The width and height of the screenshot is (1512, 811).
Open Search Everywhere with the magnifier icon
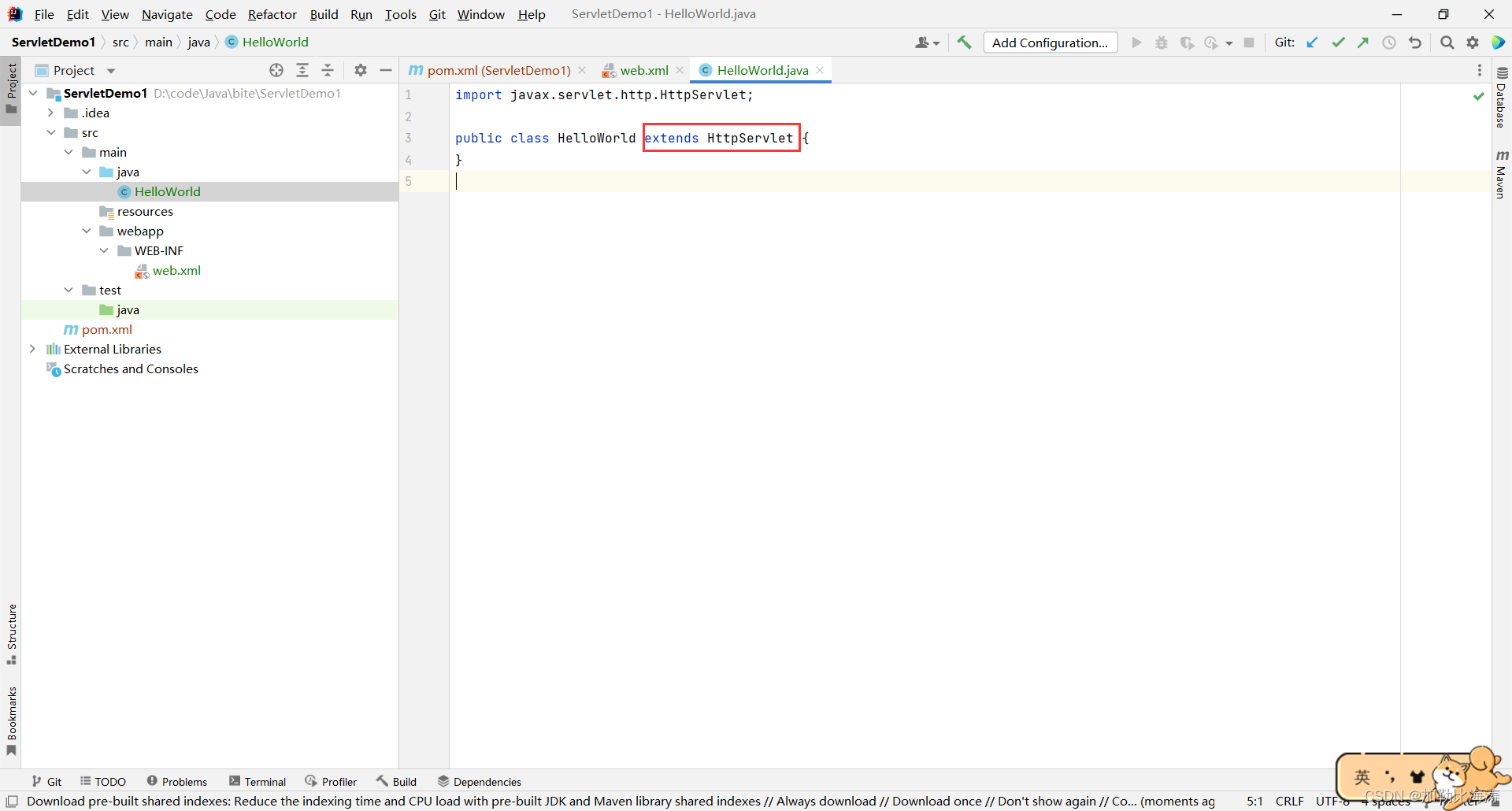pos(1447,42)
